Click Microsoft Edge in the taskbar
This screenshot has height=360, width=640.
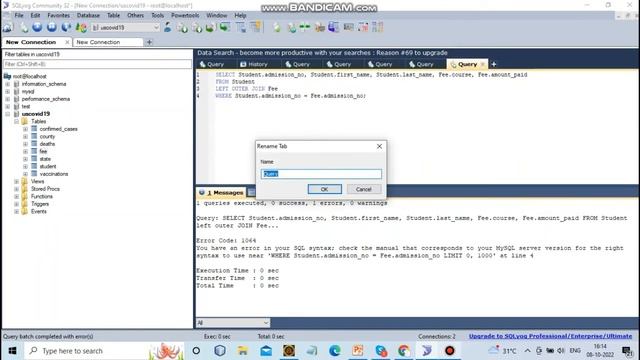pos(335,351)
